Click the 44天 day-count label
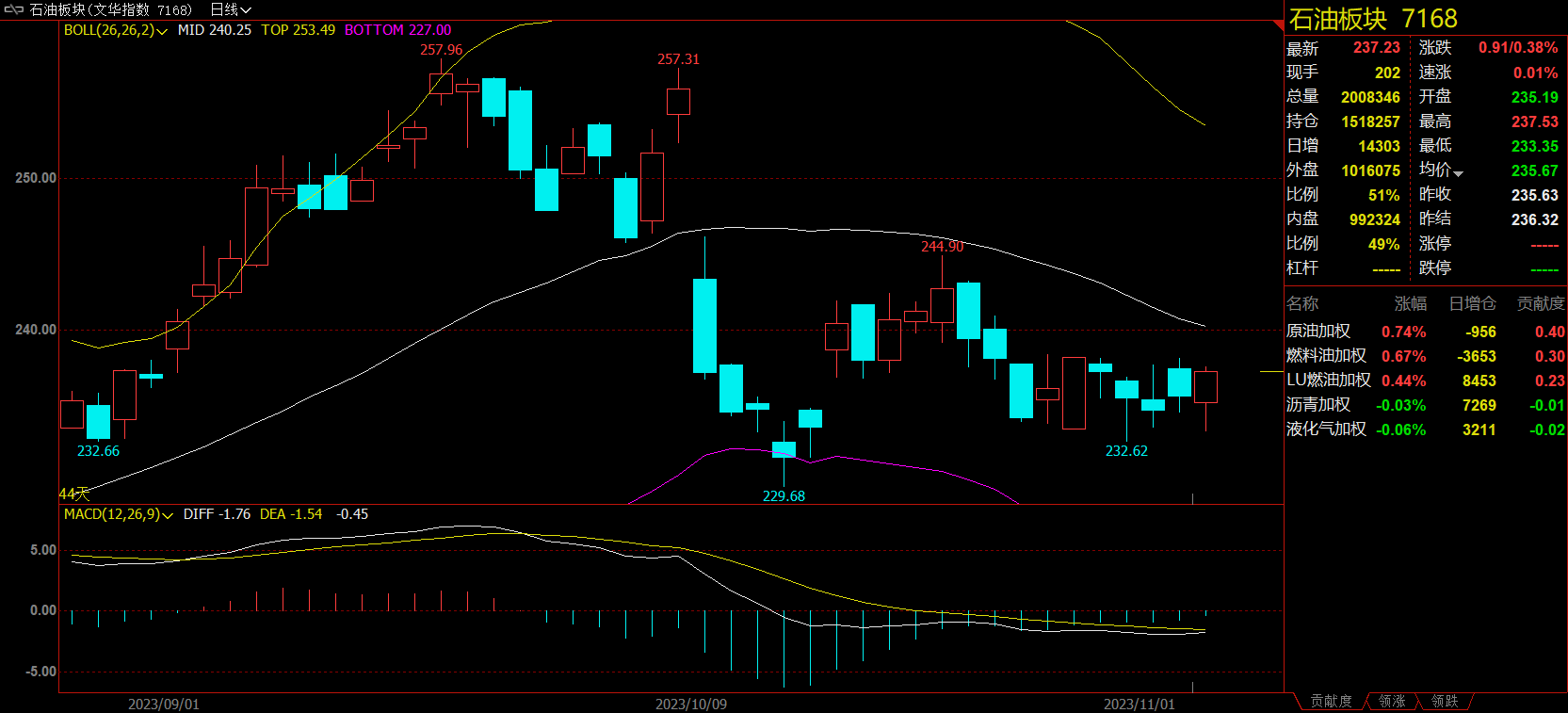 click(x=74, y=494)
